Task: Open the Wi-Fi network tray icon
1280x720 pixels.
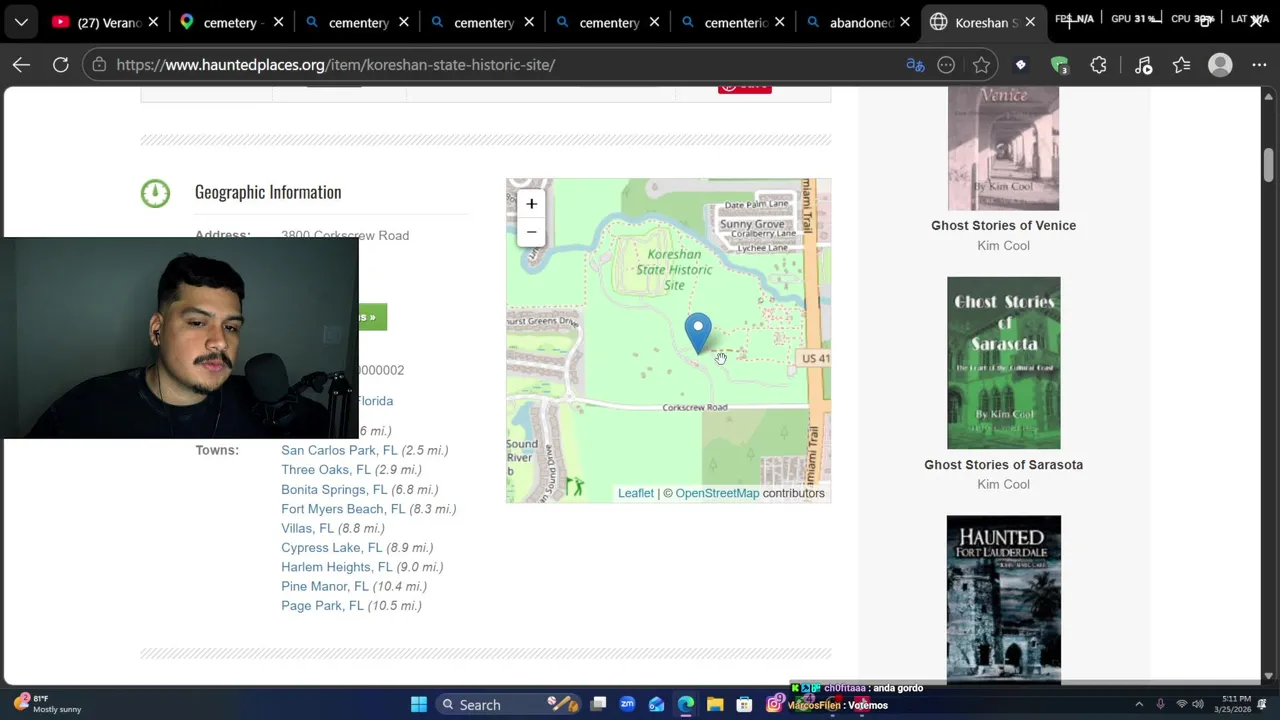Action: point(1181,705)
